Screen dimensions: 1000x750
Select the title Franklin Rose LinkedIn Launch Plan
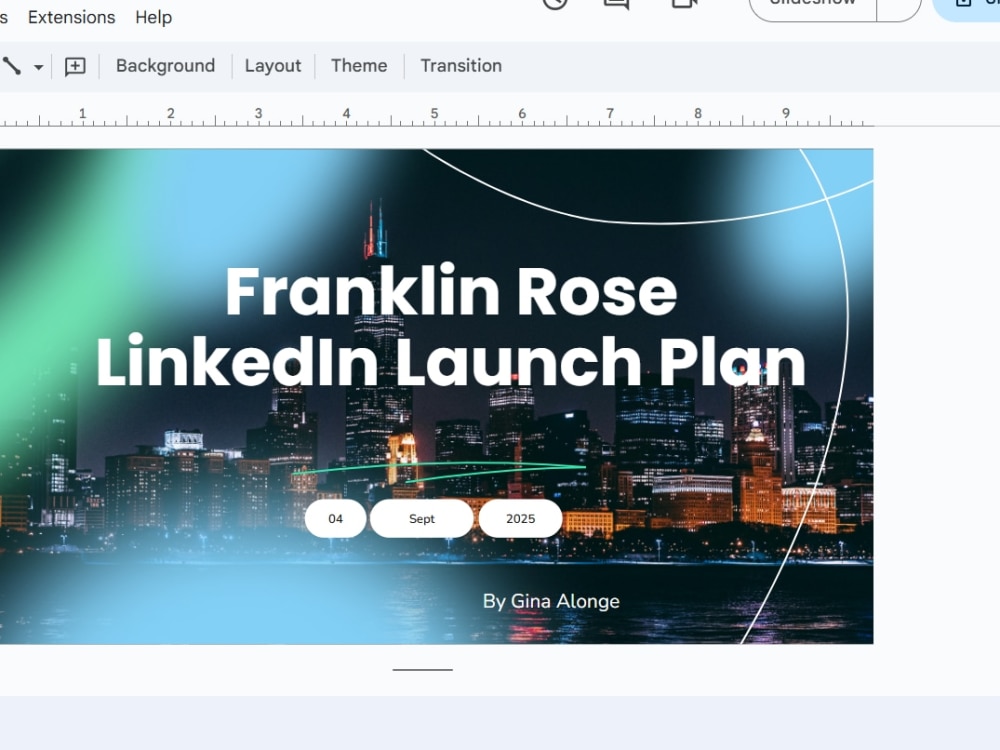pyautogui.click(x=451, y=326)
